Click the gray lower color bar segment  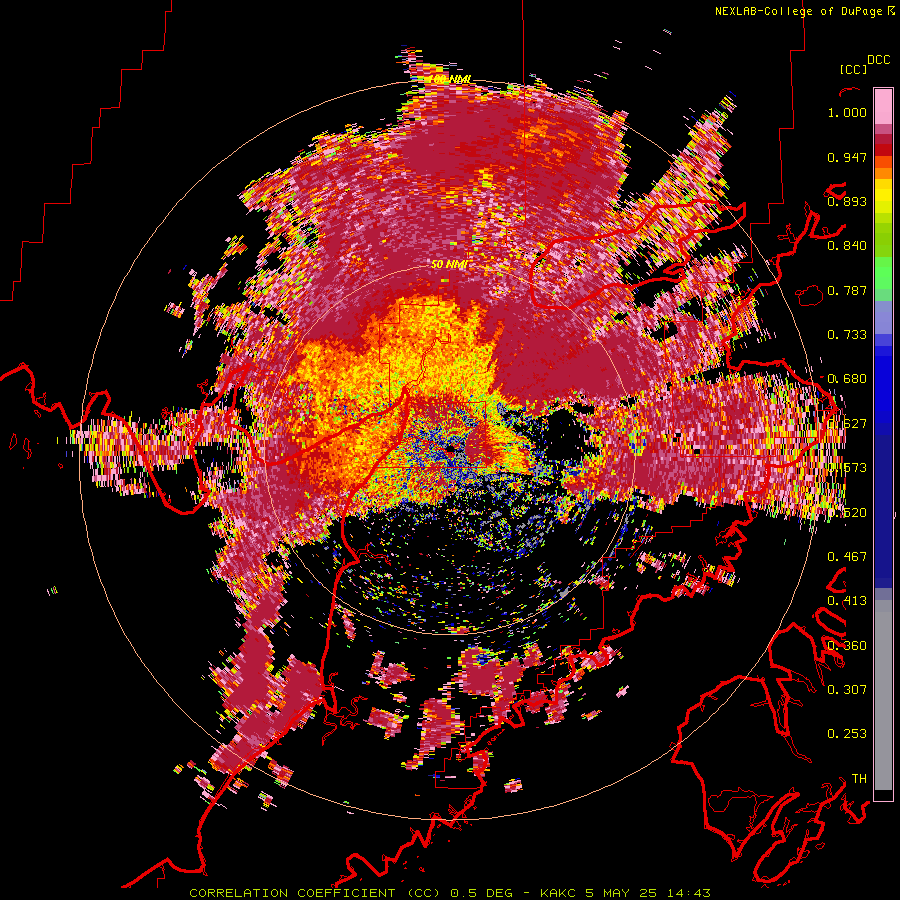[x=883, y=695]
